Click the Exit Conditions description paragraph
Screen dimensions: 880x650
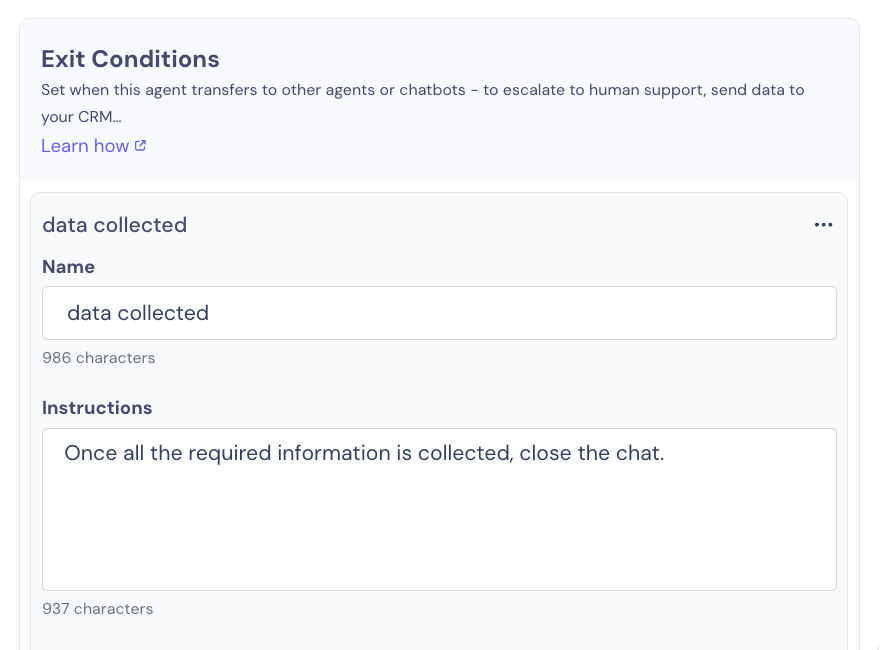pos(423,103)
